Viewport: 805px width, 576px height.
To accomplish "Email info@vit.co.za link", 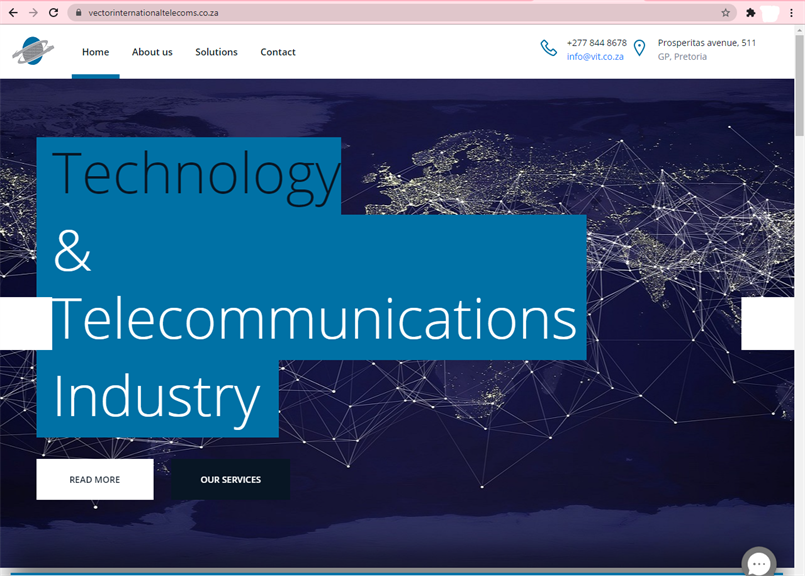I will coord(595,56).
